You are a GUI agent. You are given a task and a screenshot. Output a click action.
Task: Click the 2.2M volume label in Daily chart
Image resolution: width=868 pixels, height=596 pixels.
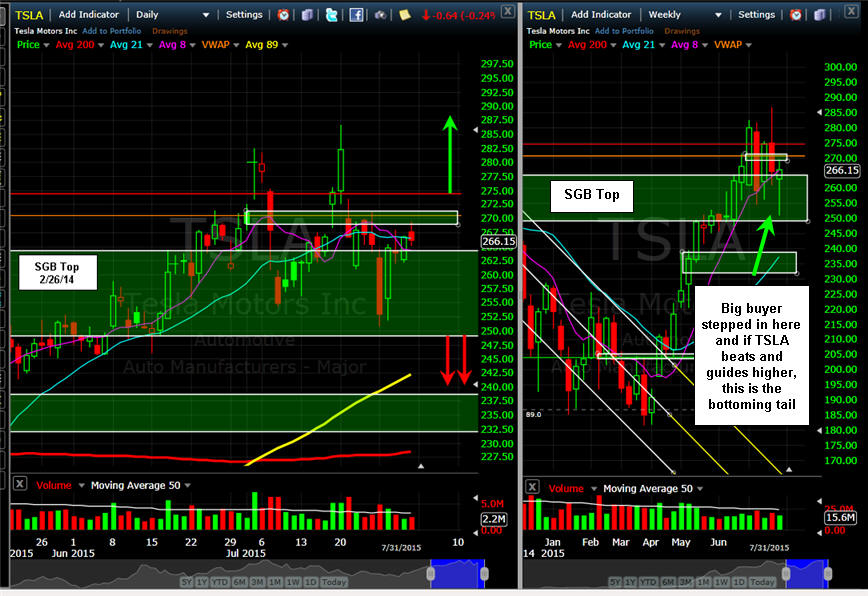pyautogui.click(x=493, y=519)
